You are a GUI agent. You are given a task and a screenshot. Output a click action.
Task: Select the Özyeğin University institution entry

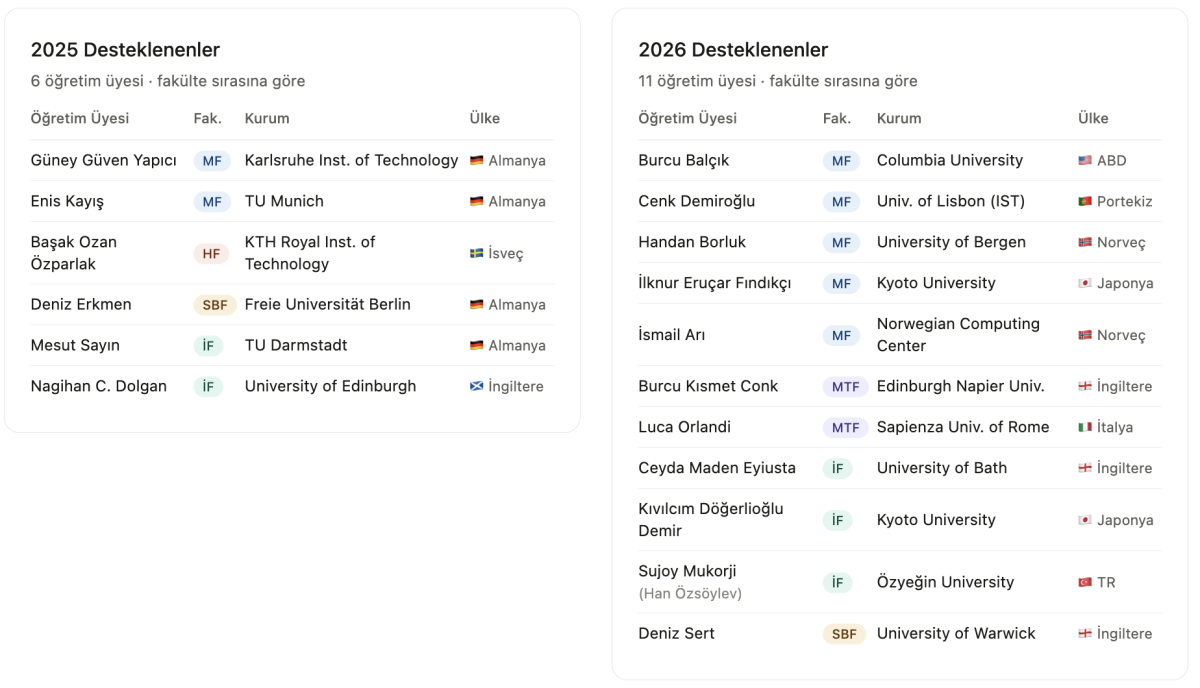coord(945,582)
